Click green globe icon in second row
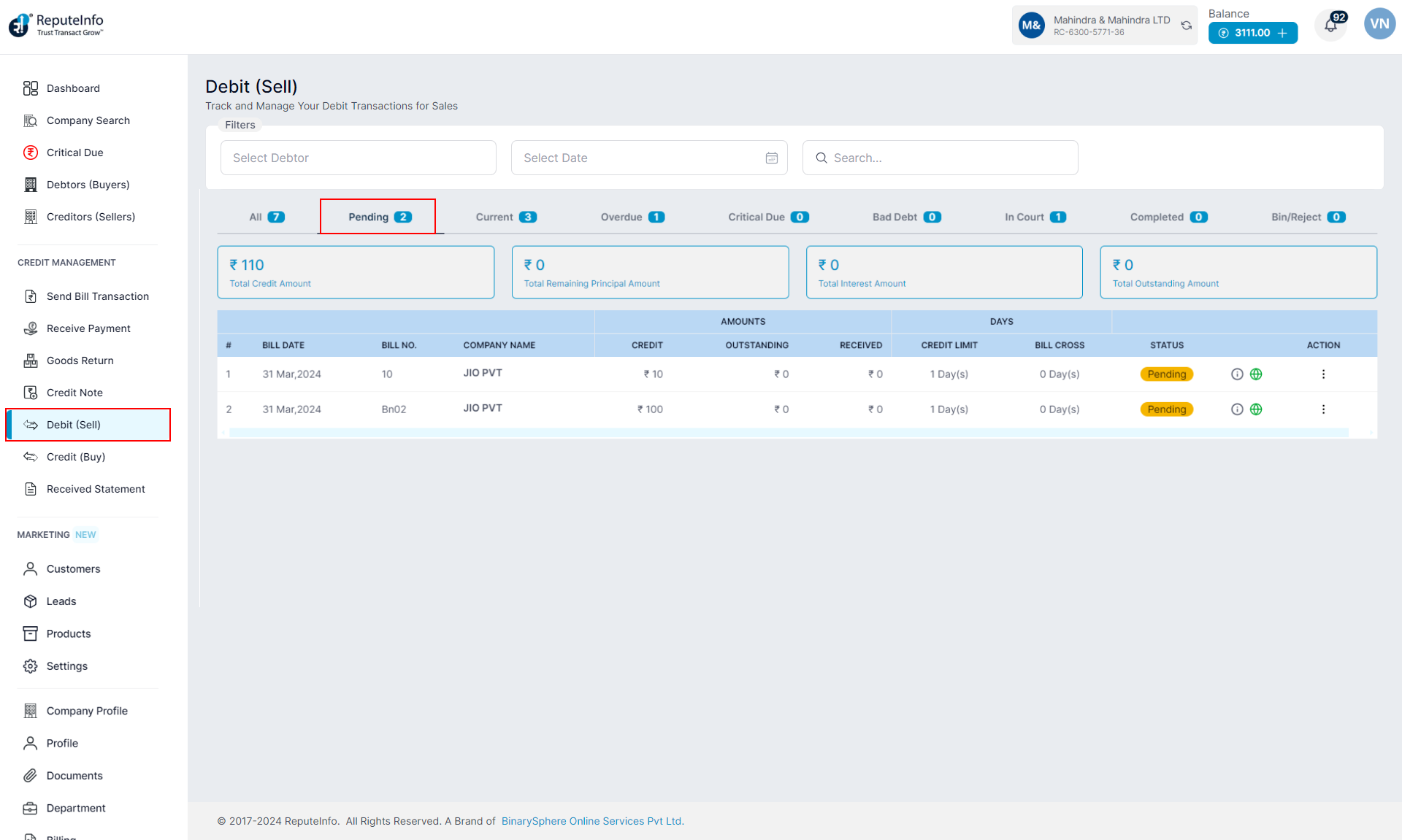This screenshot has width=1402, height=840. (1256, 409)
